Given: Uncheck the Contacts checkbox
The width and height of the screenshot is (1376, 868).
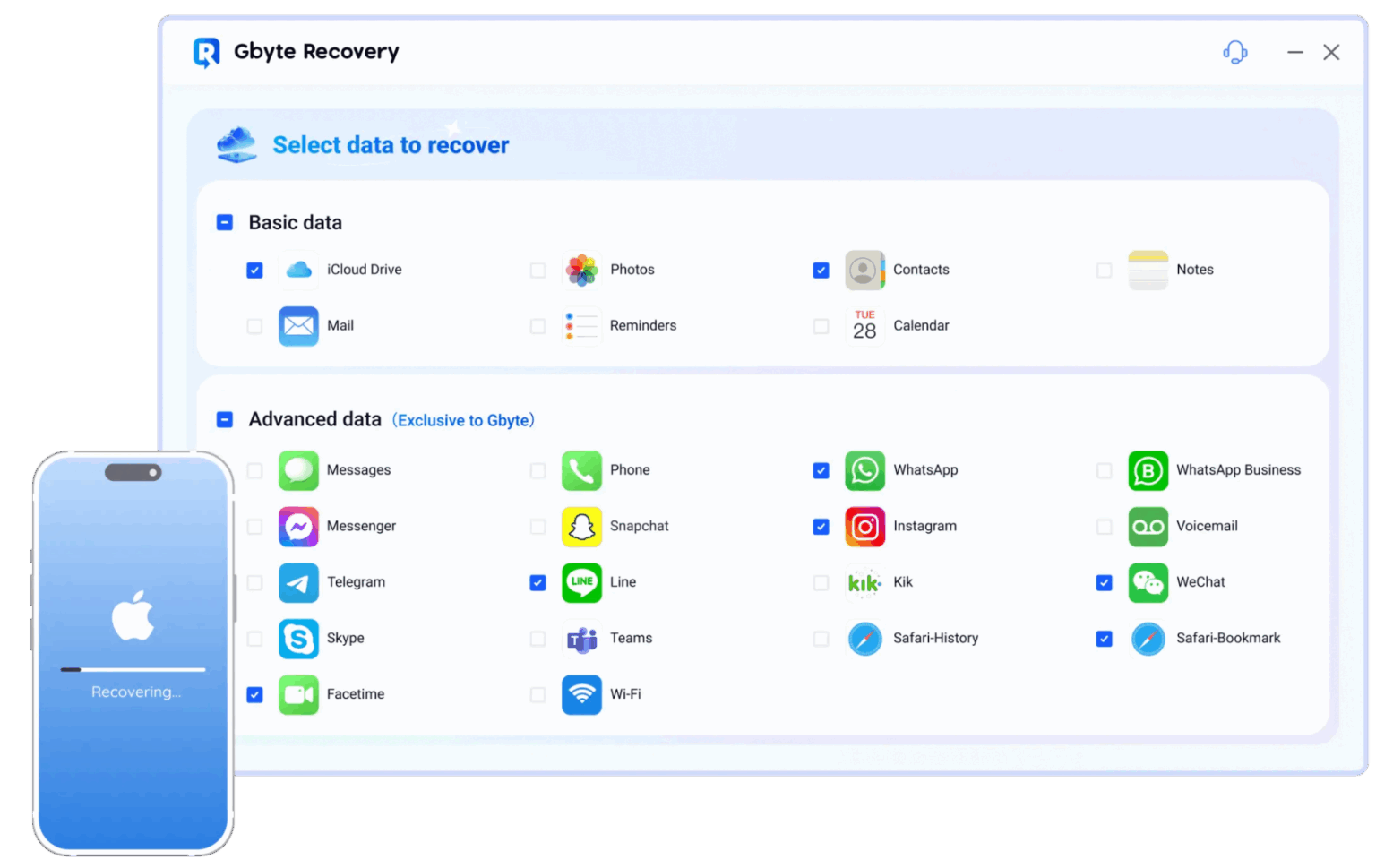Looking at the screenshot, I should [821, 270].
